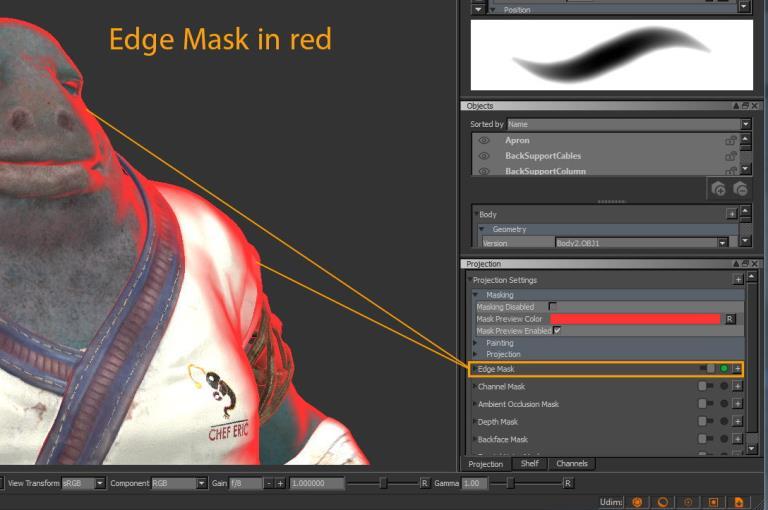
Task: Select the Projection tab at panel bottom
Action: pyautogui.click(x=485, y=464)
